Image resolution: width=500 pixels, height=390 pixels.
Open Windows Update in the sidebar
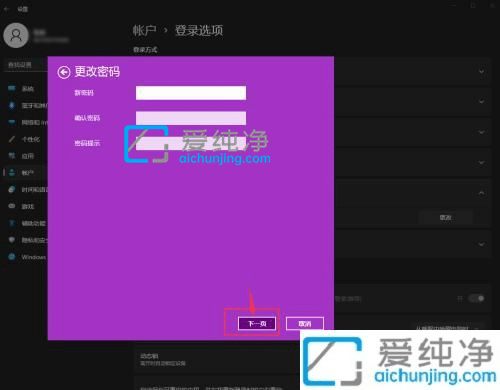(x=27, y=257)
